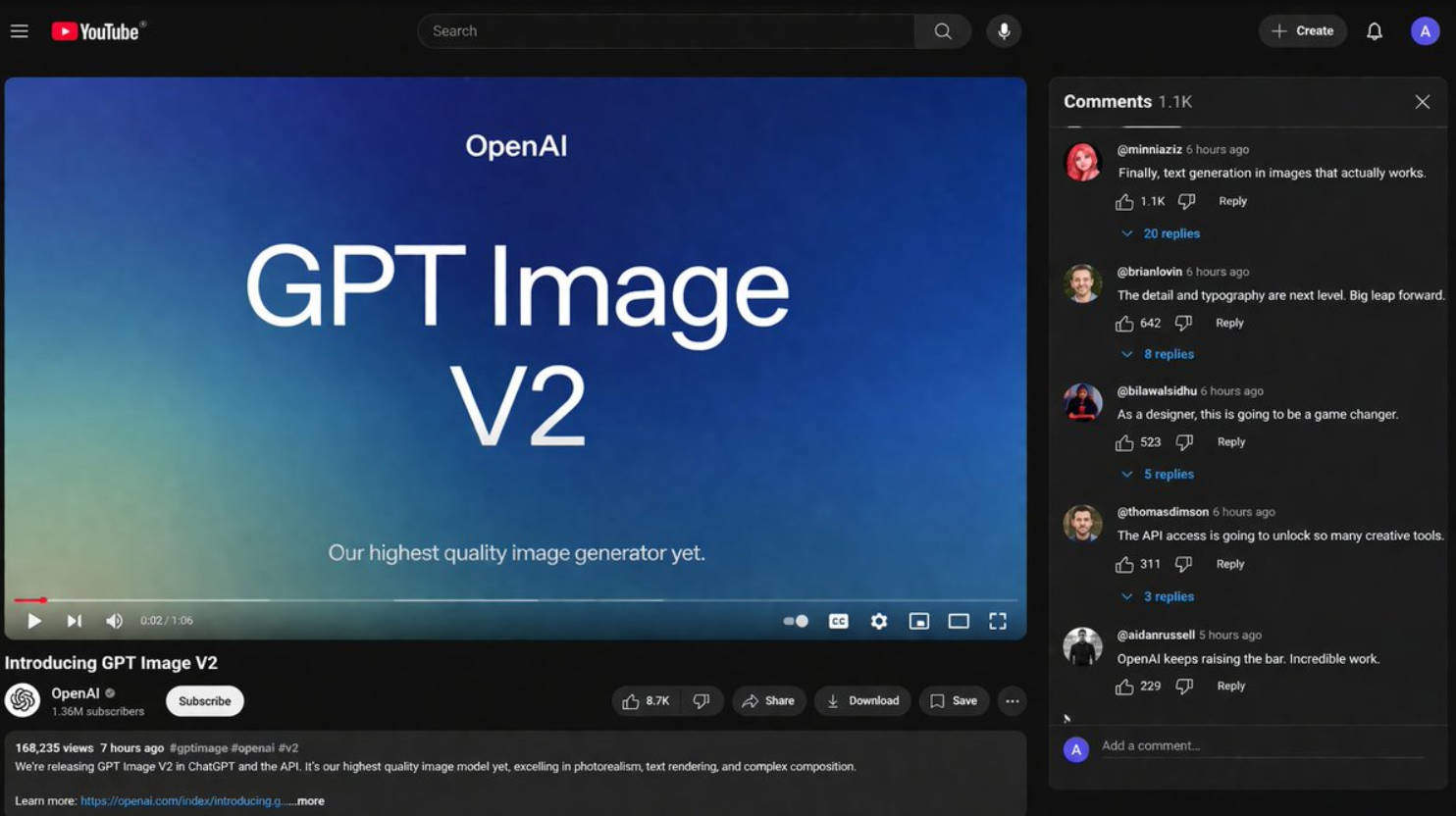Expand description with the more link
This screenshot has height=816, width=1456.
[x=310, y=801]
